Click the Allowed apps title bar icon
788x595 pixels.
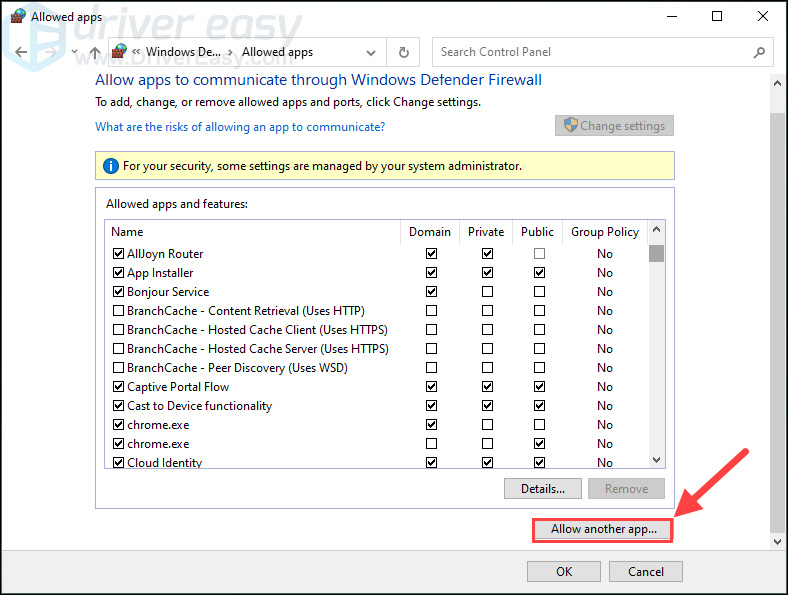click(17, 16)
